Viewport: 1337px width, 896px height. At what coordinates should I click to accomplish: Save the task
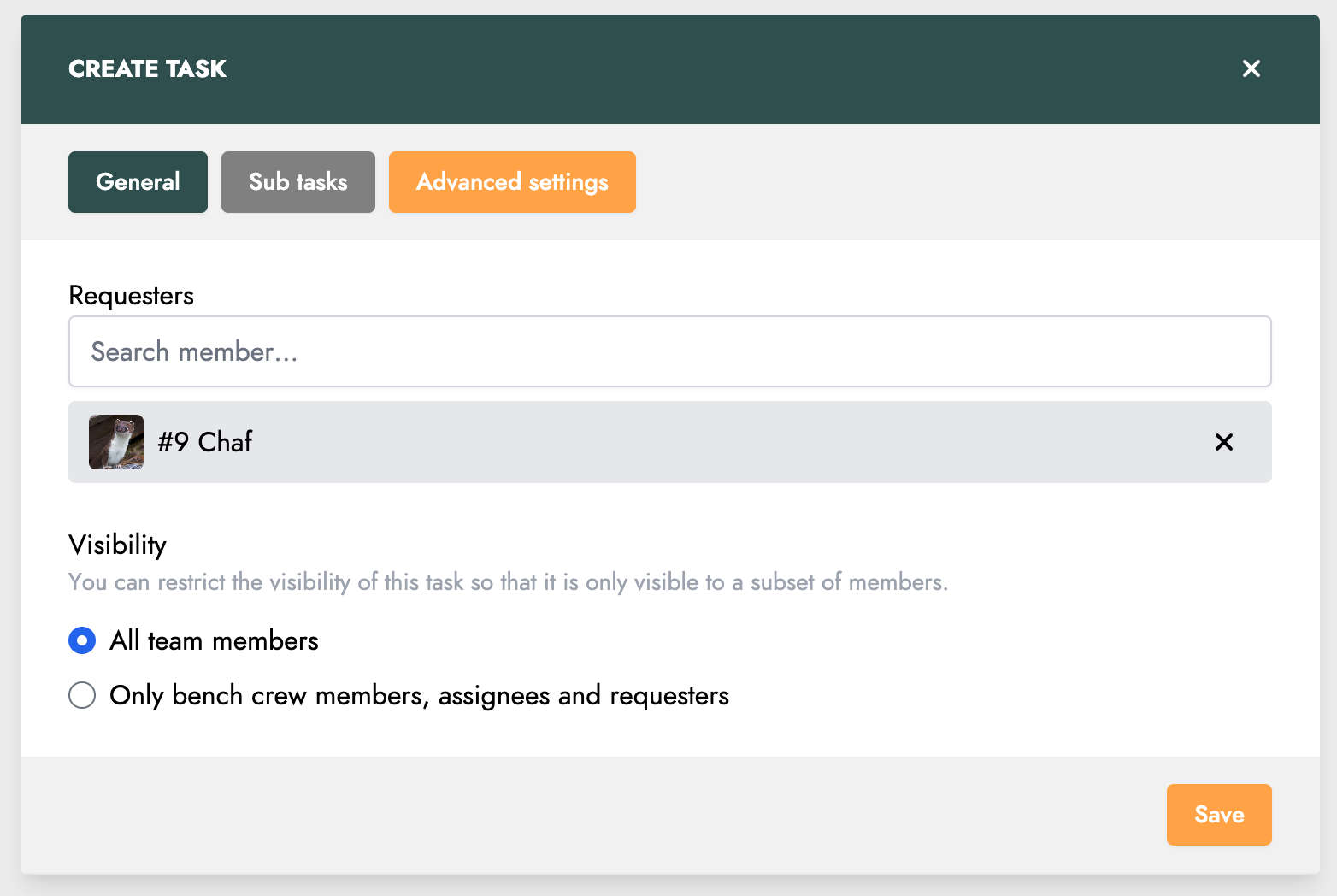pyautogui.click(x=1219, y=815)
